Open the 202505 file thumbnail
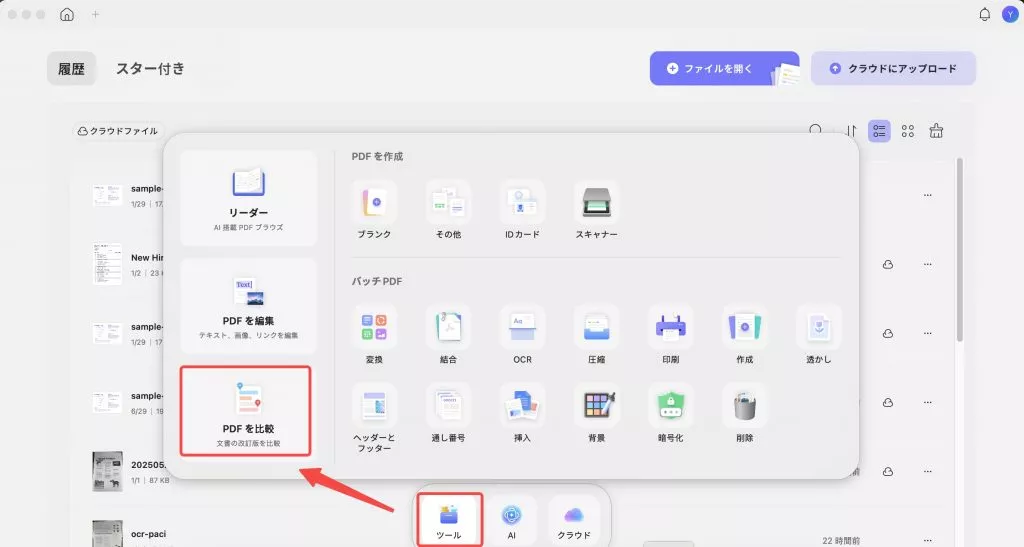Viewport: 1024px width, 547px height. coord(107,471)
